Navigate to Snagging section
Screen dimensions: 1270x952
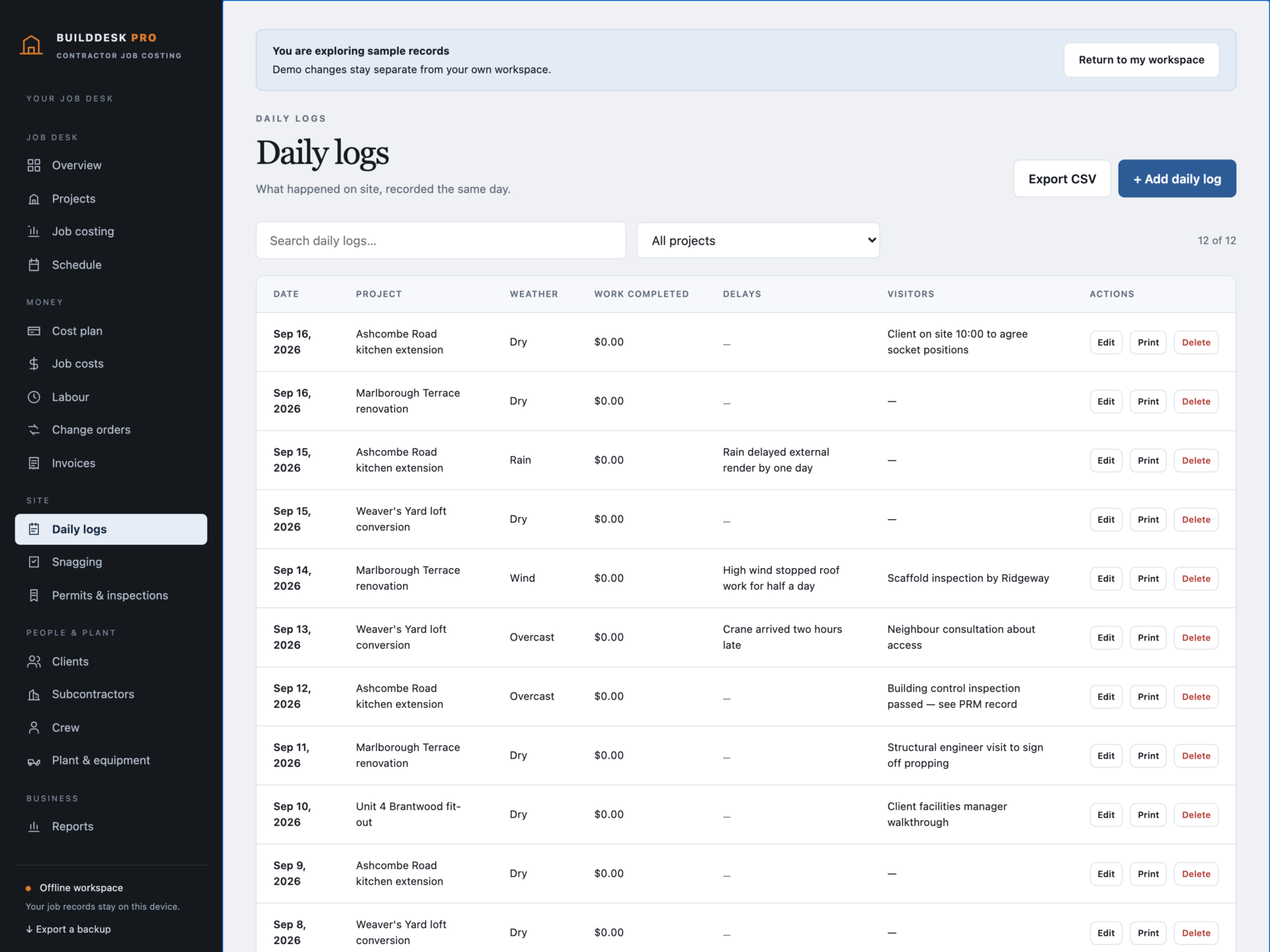pyautogui.click(x=111, y=562)
